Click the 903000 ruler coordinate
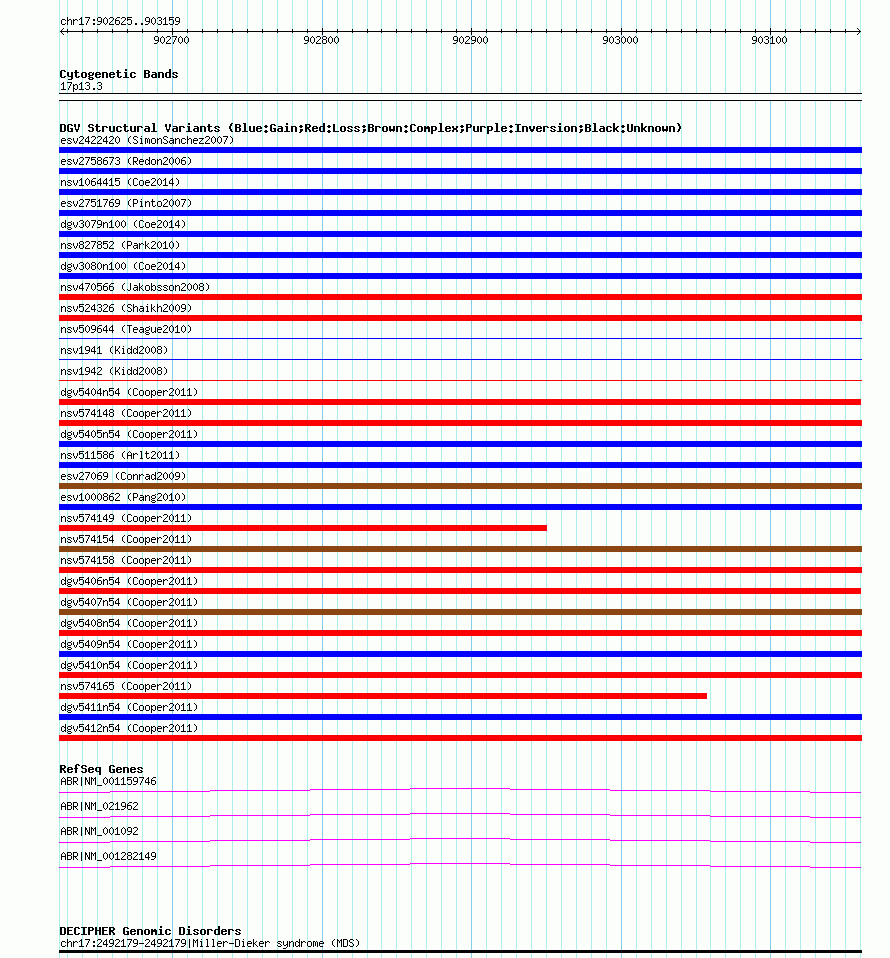 tap(620, 40)
